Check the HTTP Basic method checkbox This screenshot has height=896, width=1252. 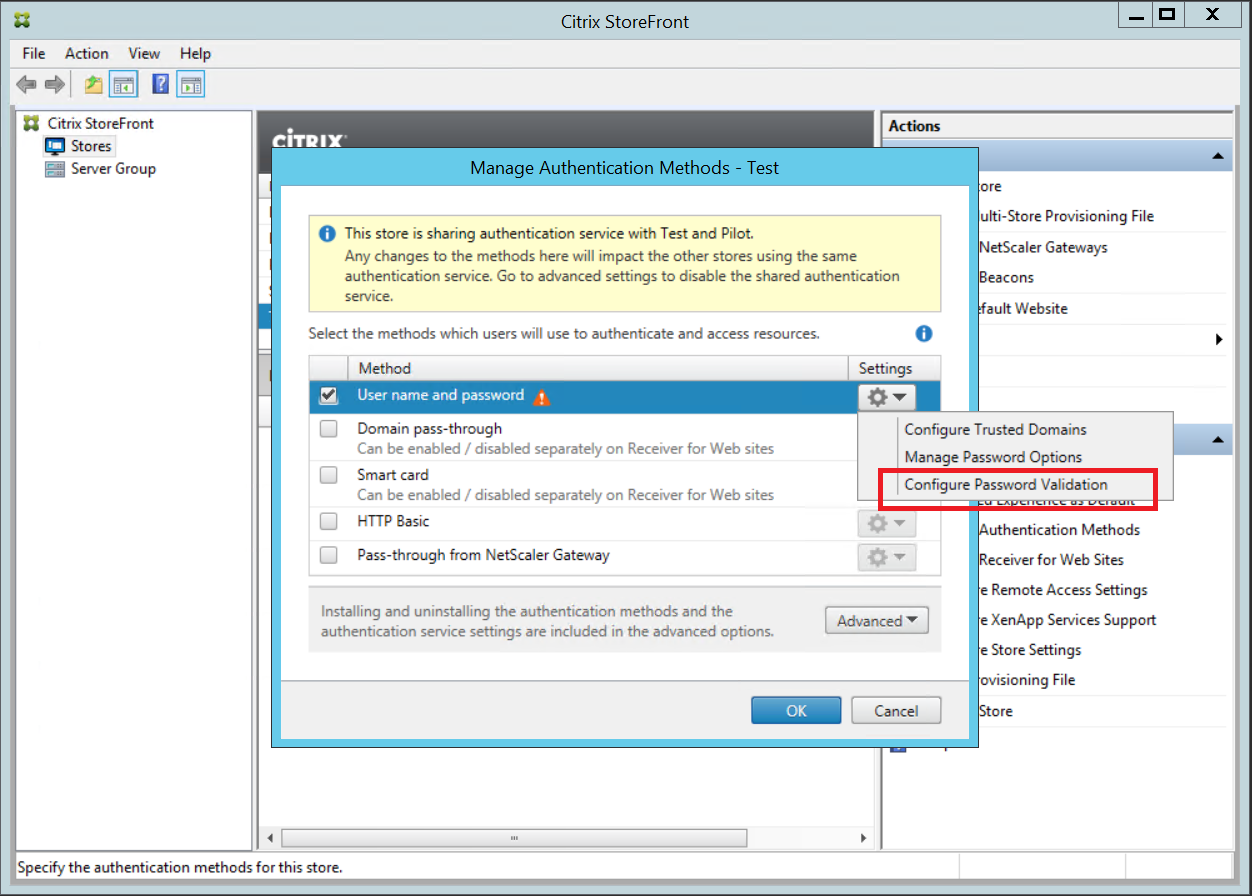328,521
